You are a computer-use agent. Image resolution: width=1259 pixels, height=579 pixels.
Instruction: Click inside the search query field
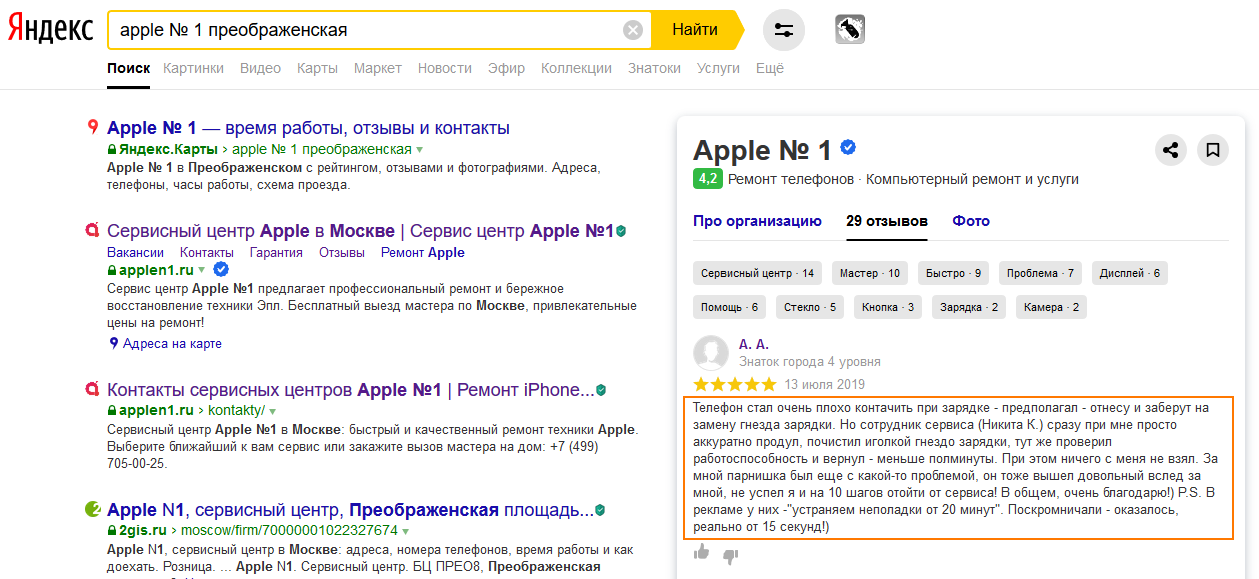365,30
